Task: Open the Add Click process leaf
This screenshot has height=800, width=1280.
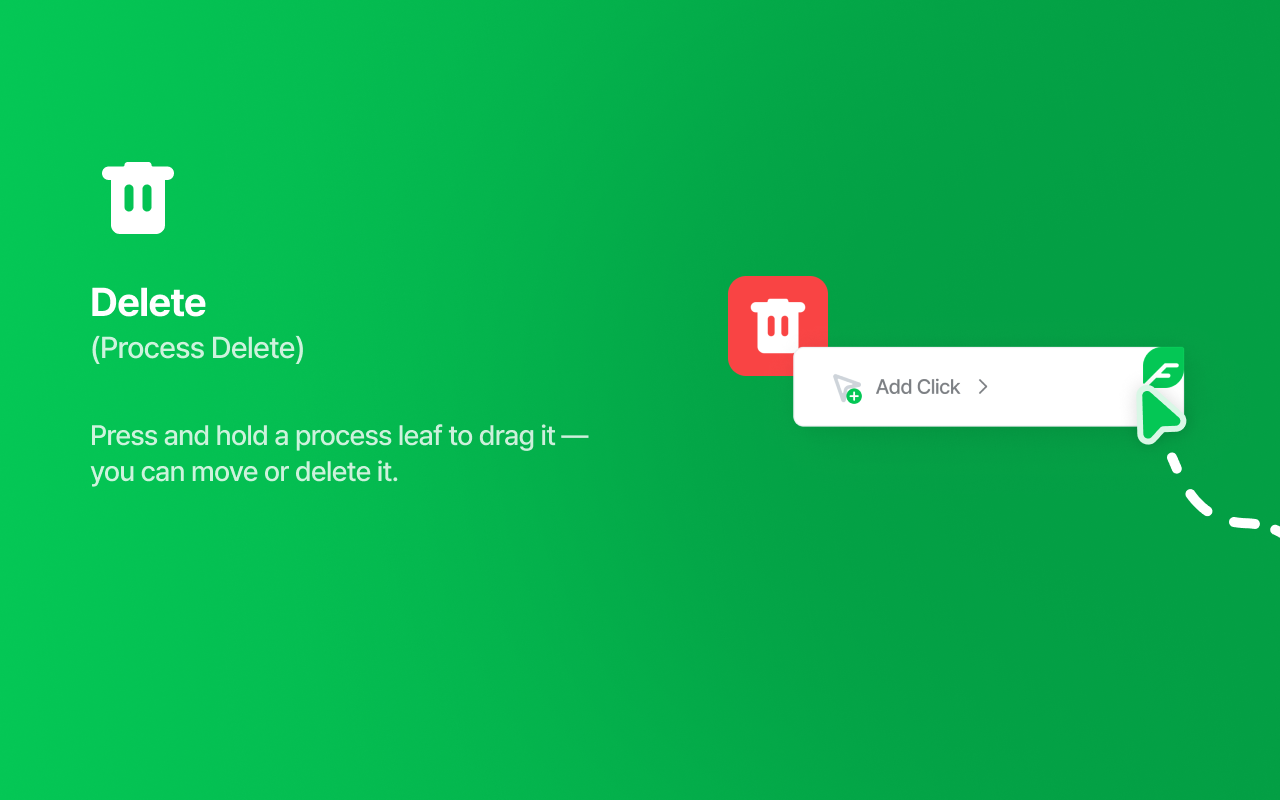Action: pos(988,387)
